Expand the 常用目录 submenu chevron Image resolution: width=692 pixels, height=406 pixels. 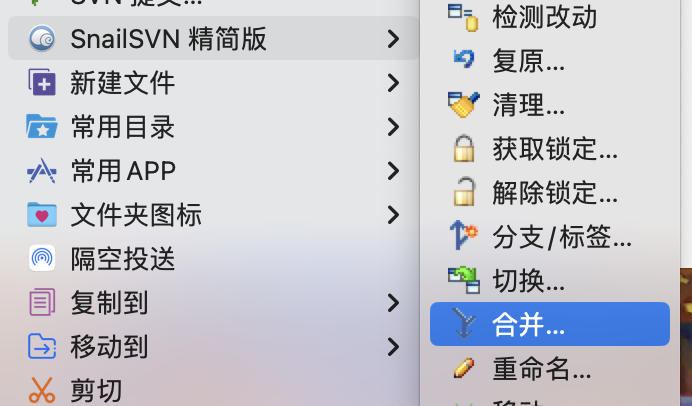click(x=393, y=127)
